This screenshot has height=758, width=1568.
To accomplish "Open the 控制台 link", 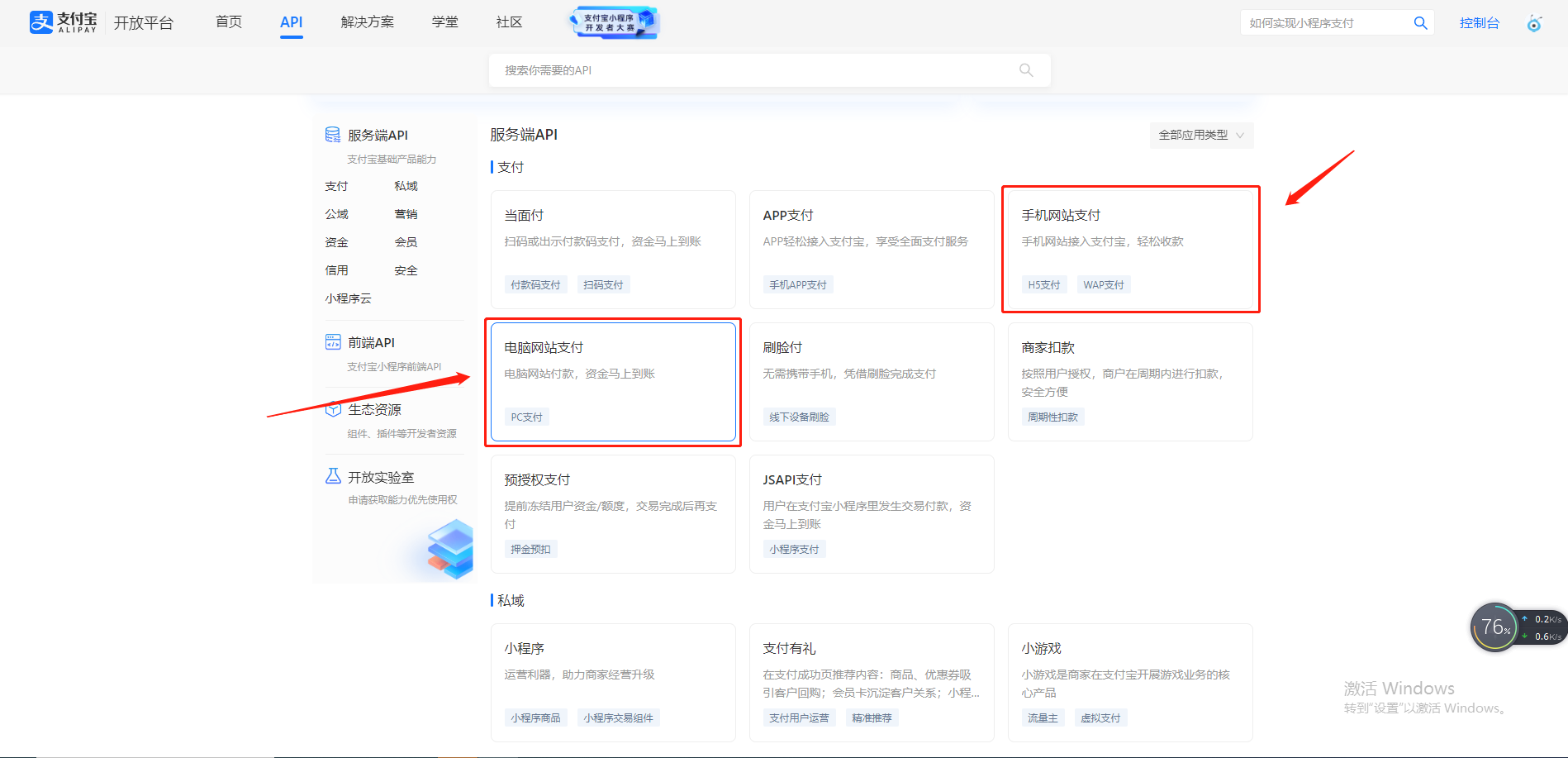I will point(1479,23).
